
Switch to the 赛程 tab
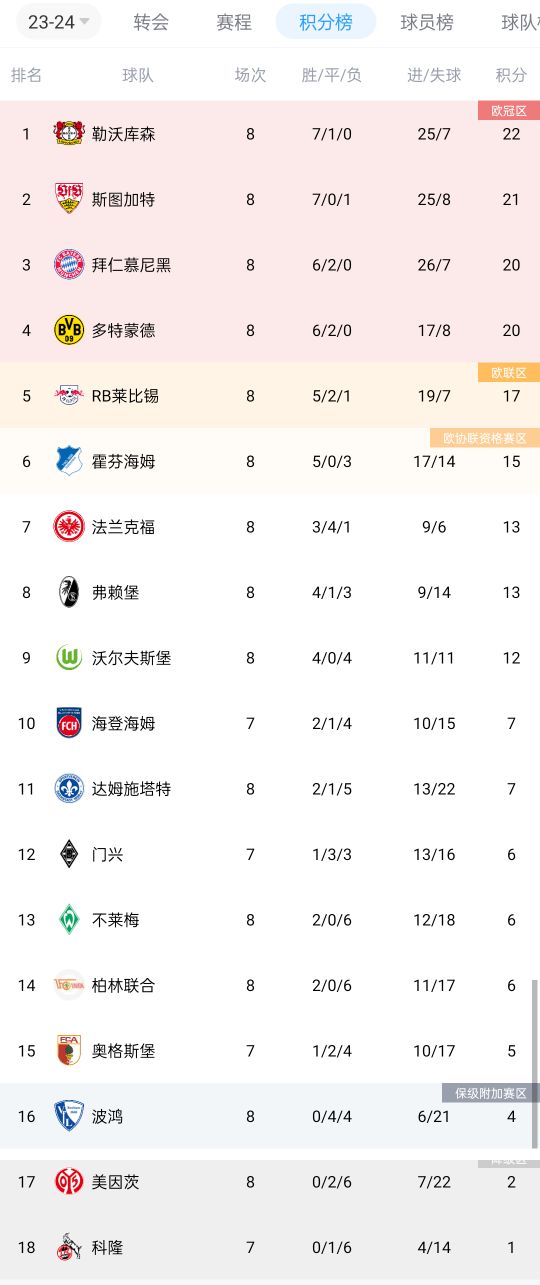point(234,22)
